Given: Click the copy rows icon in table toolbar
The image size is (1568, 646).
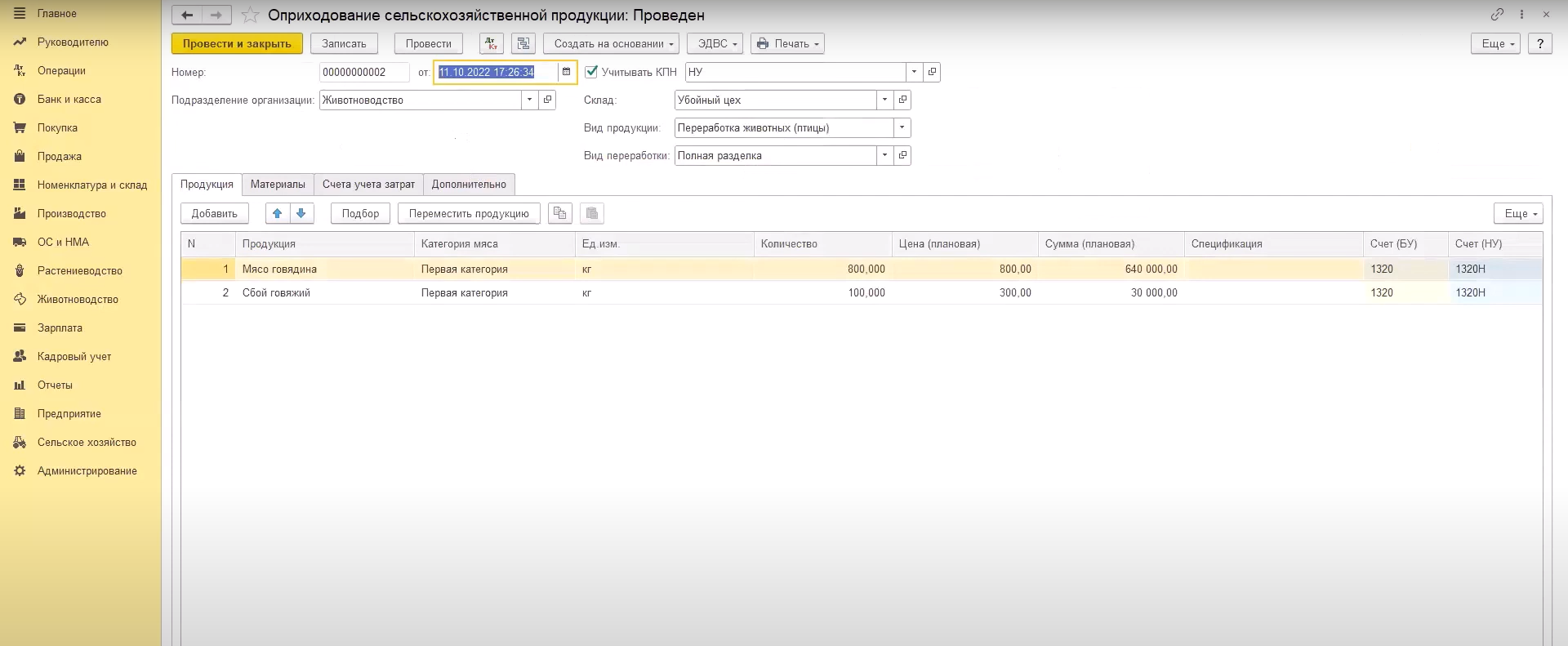Looking at the screenshot, I should pyautogui.click(x=559, y=213).
